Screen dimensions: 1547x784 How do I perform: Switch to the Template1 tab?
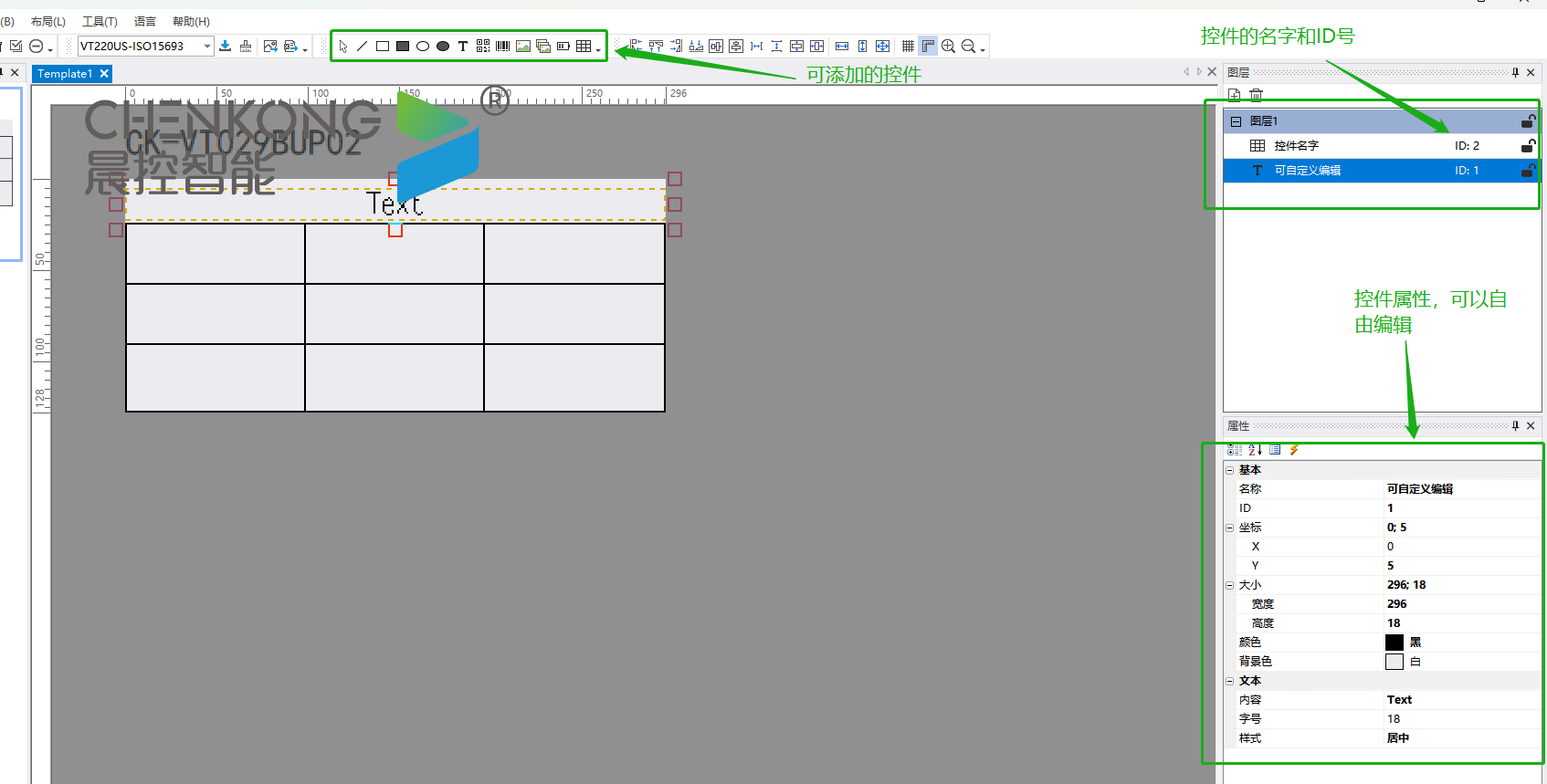pos(64,74)
